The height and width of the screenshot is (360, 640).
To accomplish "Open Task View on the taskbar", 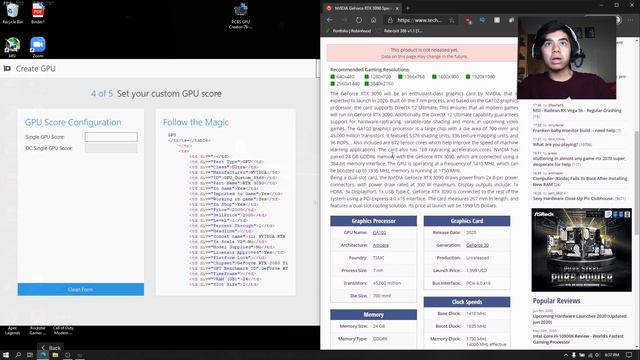I will pyautogui.click(x=30, y=355).
